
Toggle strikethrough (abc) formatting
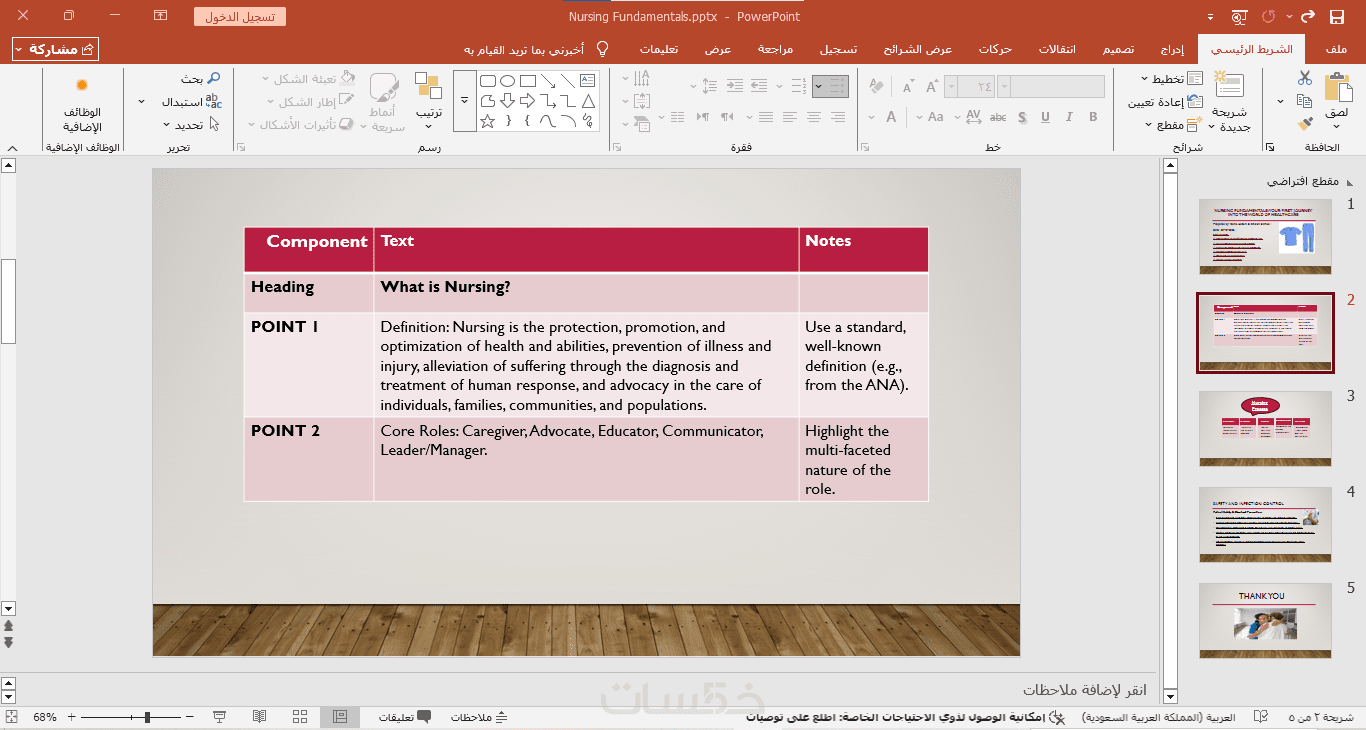click(x=998, y=117)
